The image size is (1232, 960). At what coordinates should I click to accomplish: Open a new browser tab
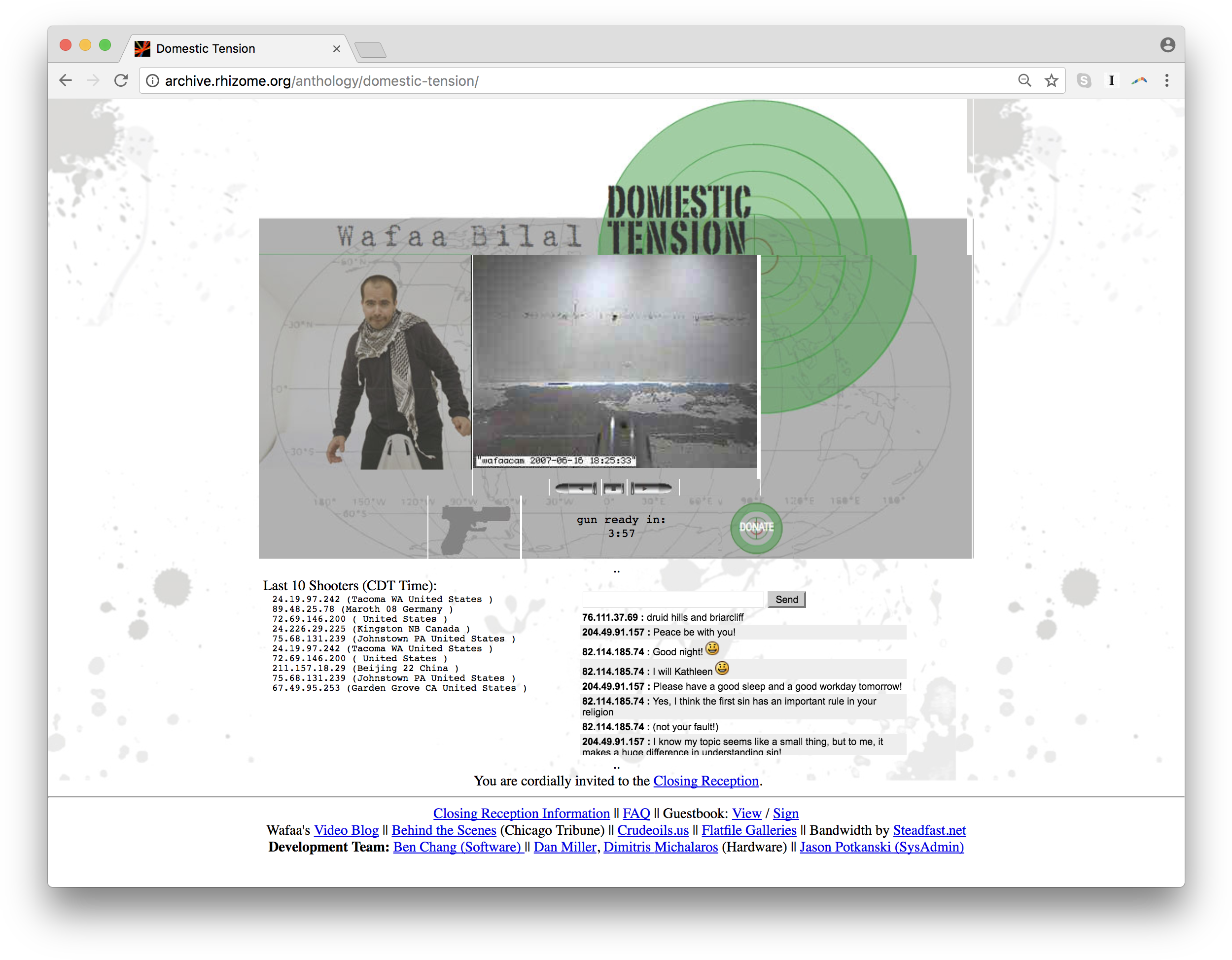(371, 50)
